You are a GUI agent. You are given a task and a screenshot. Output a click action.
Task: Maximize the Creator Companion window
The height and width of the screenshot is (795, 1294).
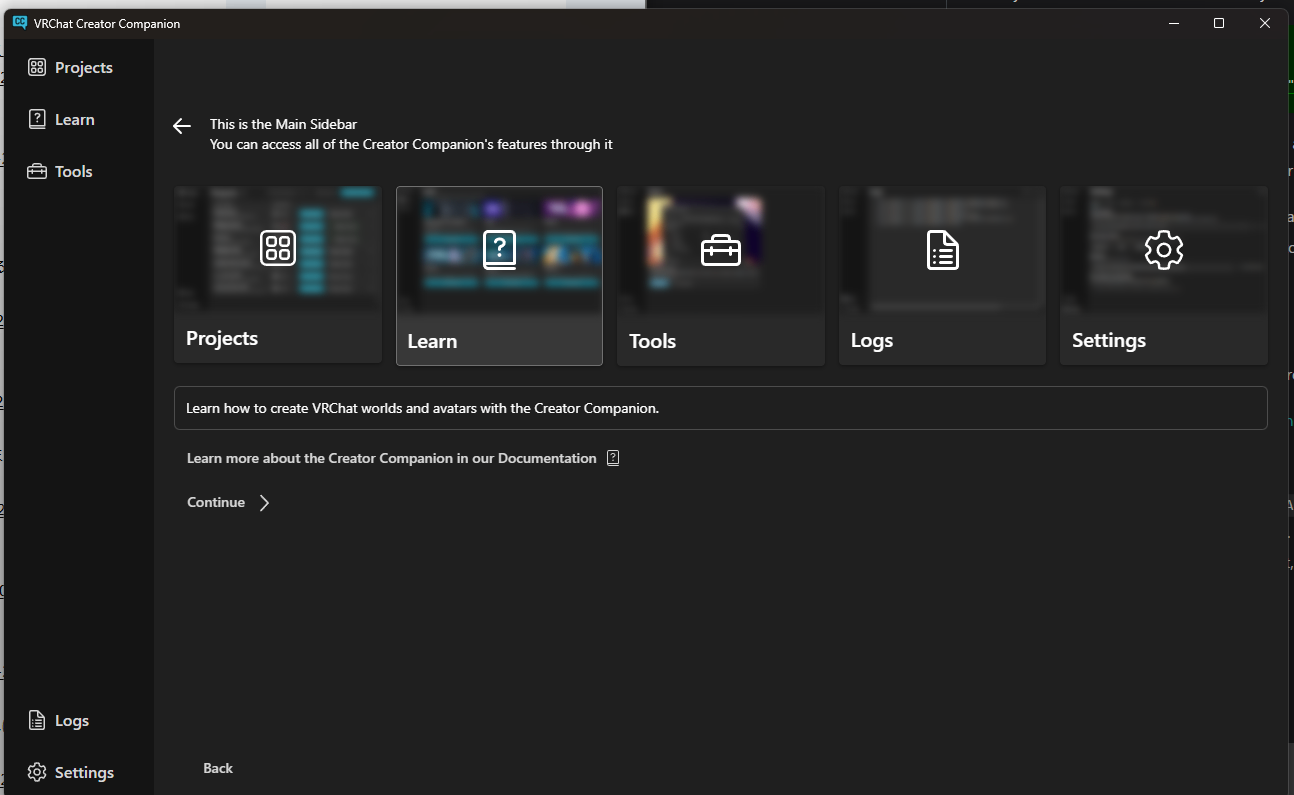(x=1219, y=23)
